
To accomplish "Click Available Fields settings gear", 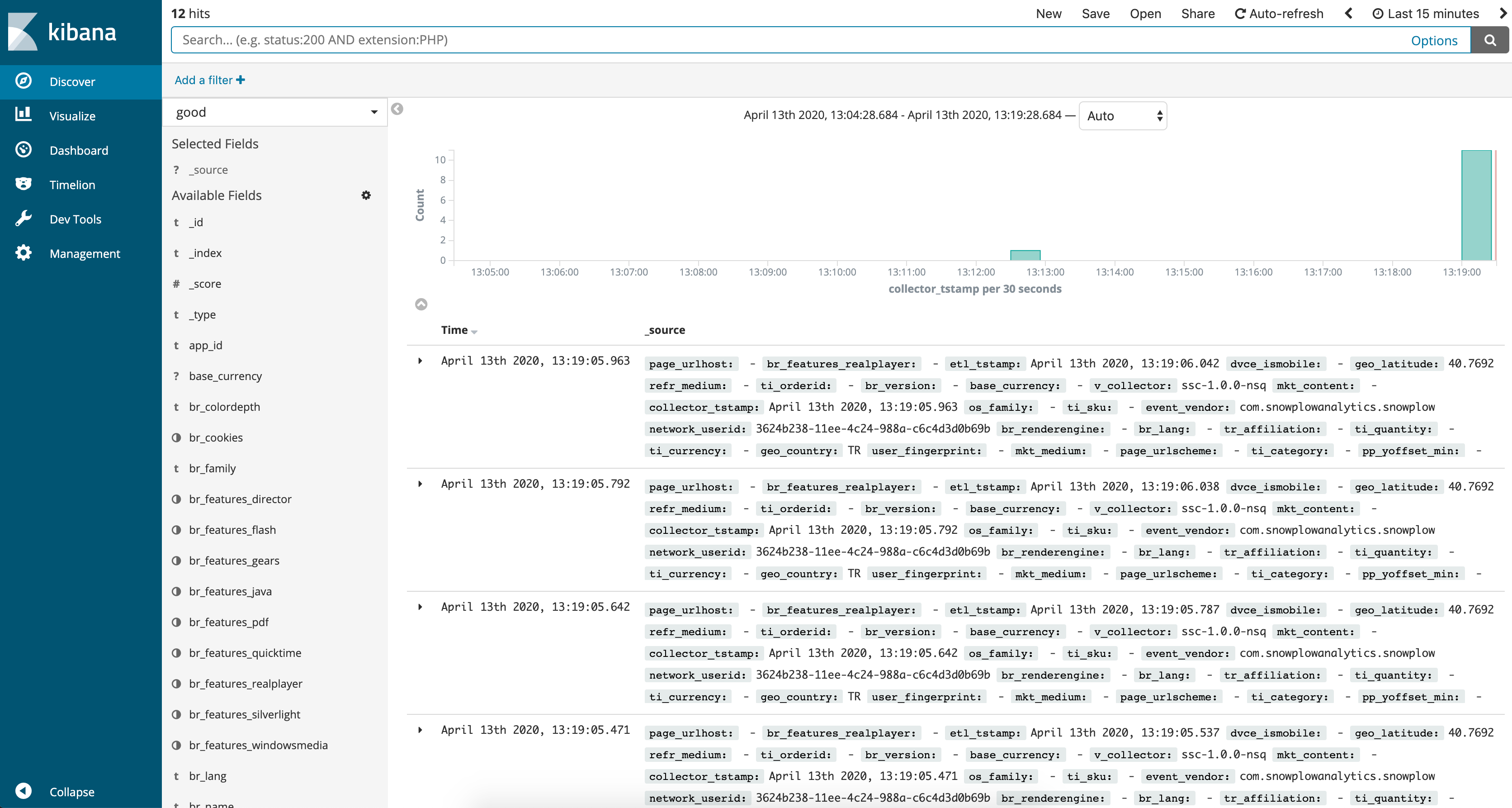I will point(366,195).
